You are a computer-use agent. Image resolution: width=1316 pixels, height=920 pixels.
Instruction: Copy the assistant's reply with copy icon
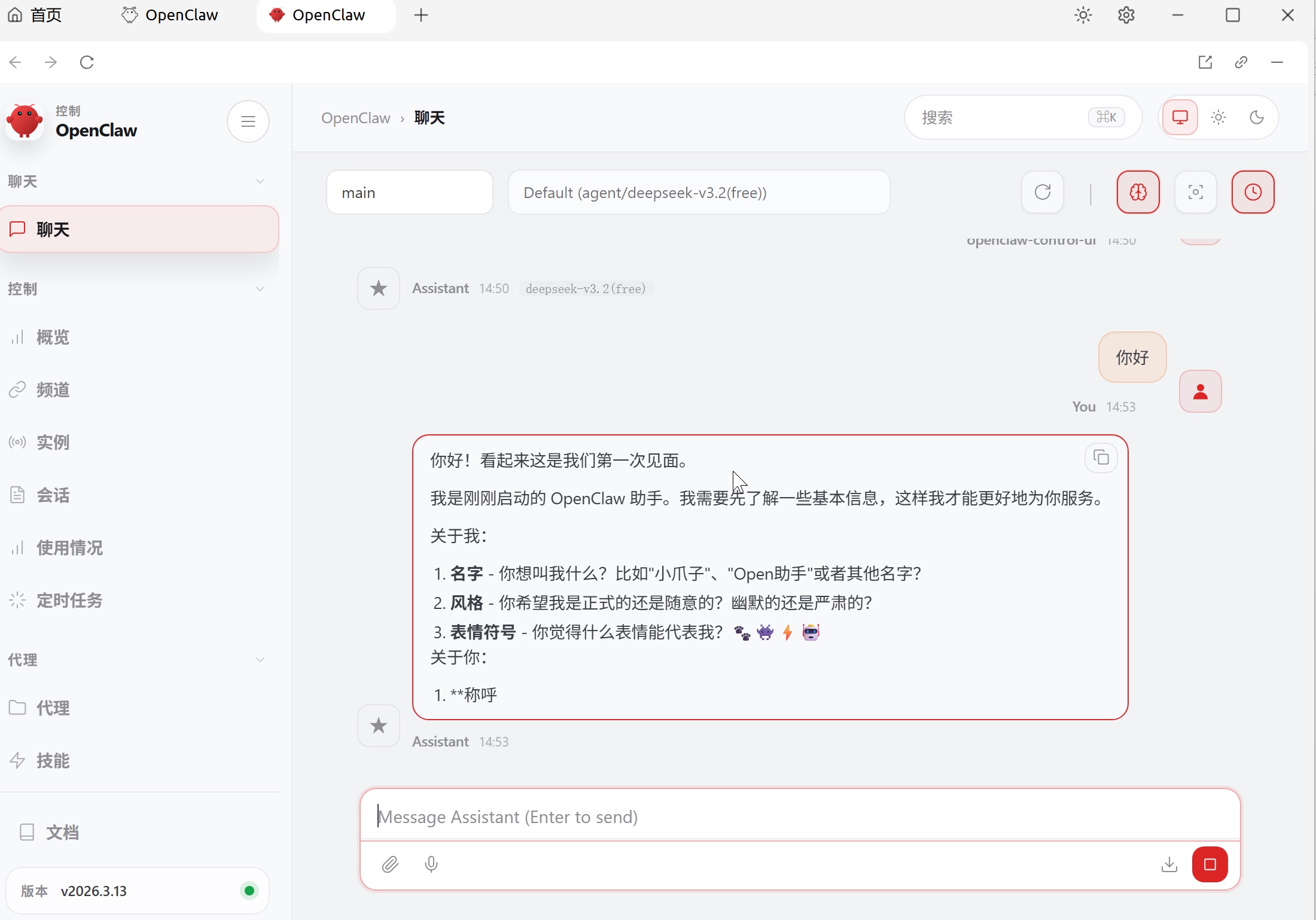1101,458
